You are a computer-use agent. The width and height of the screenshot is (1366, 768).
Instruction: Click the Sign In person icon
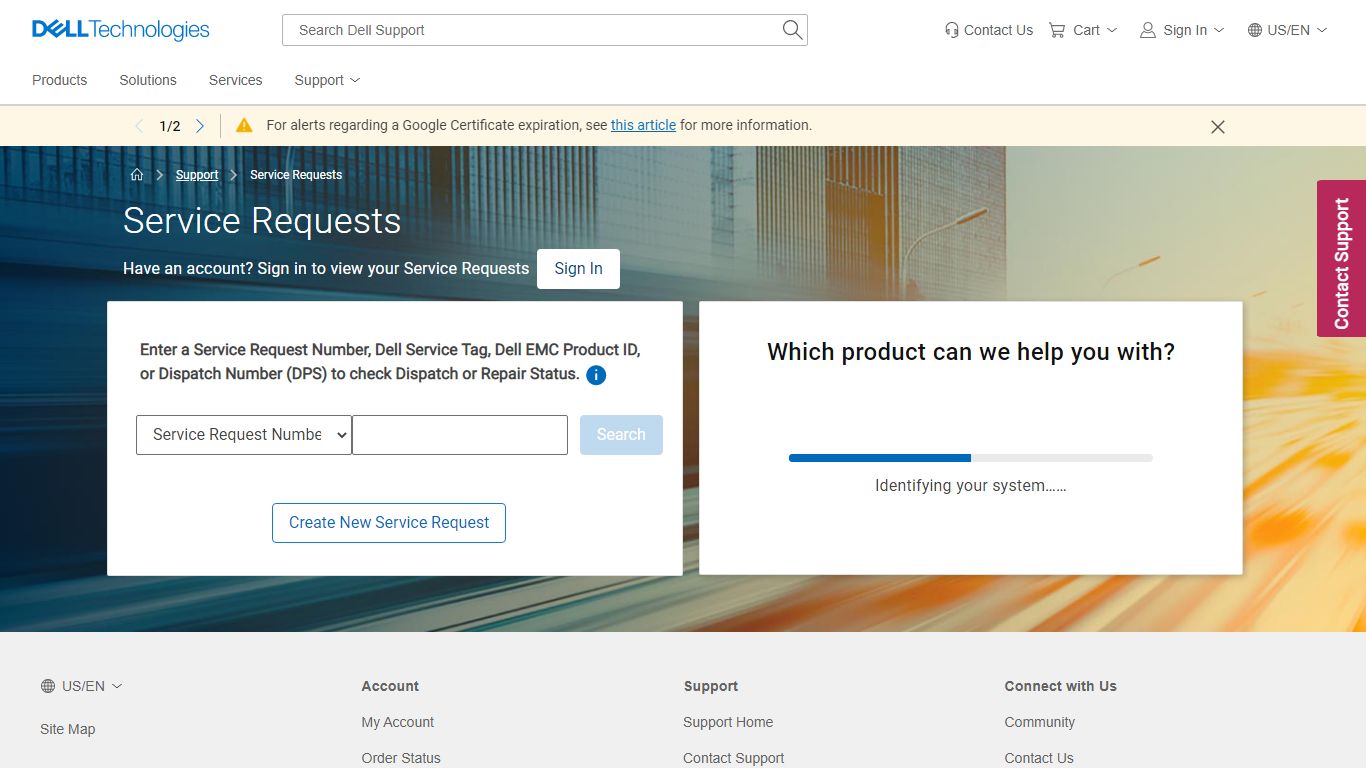point(1148,30)
